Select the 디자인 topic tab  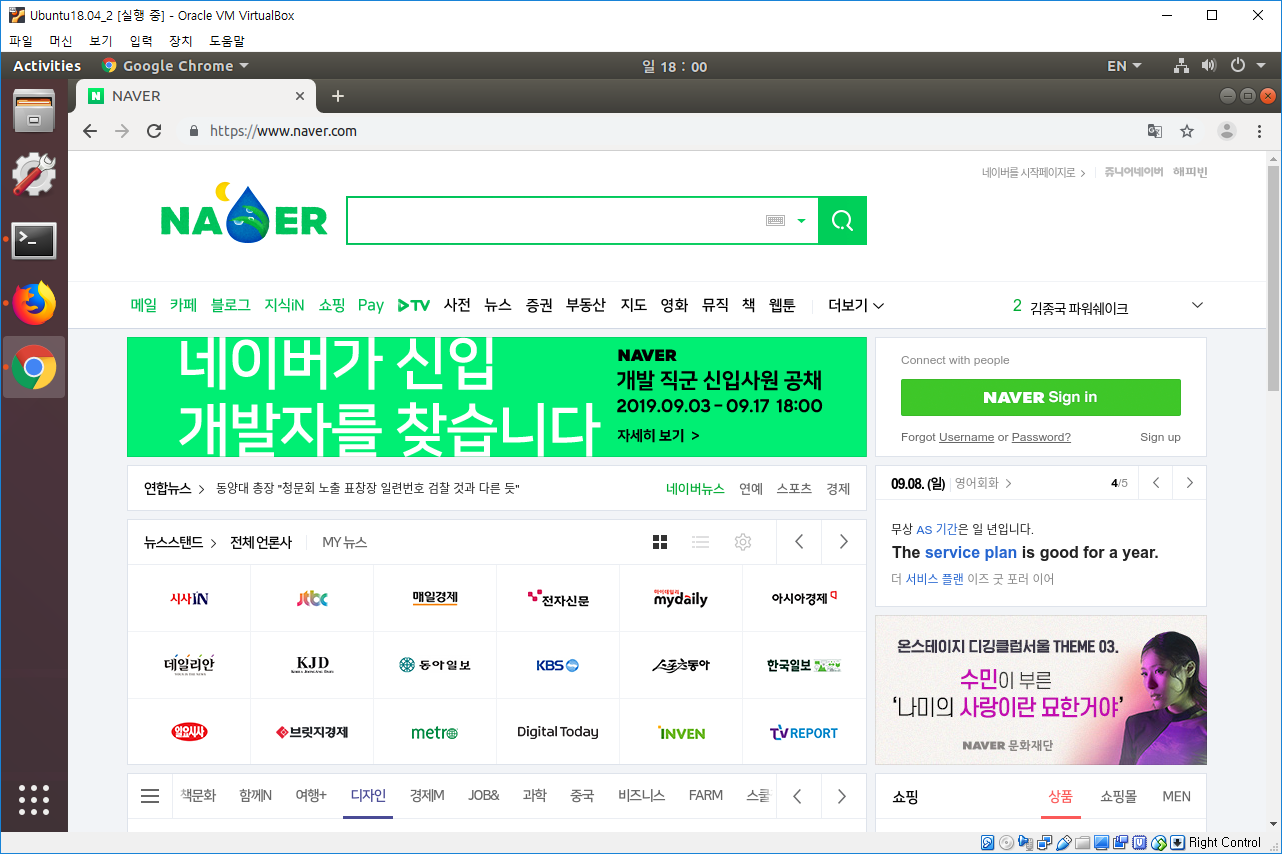[368, 795]
